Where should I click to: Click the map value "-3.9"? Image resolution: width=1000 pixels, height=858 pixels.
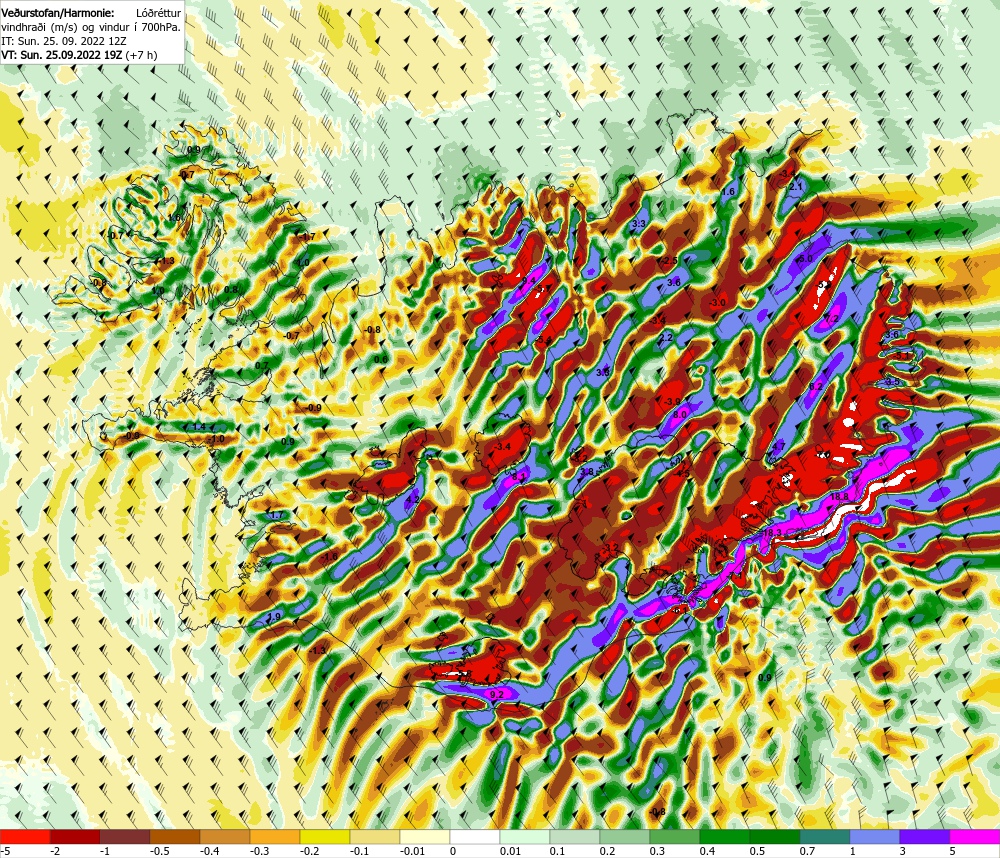672,402
